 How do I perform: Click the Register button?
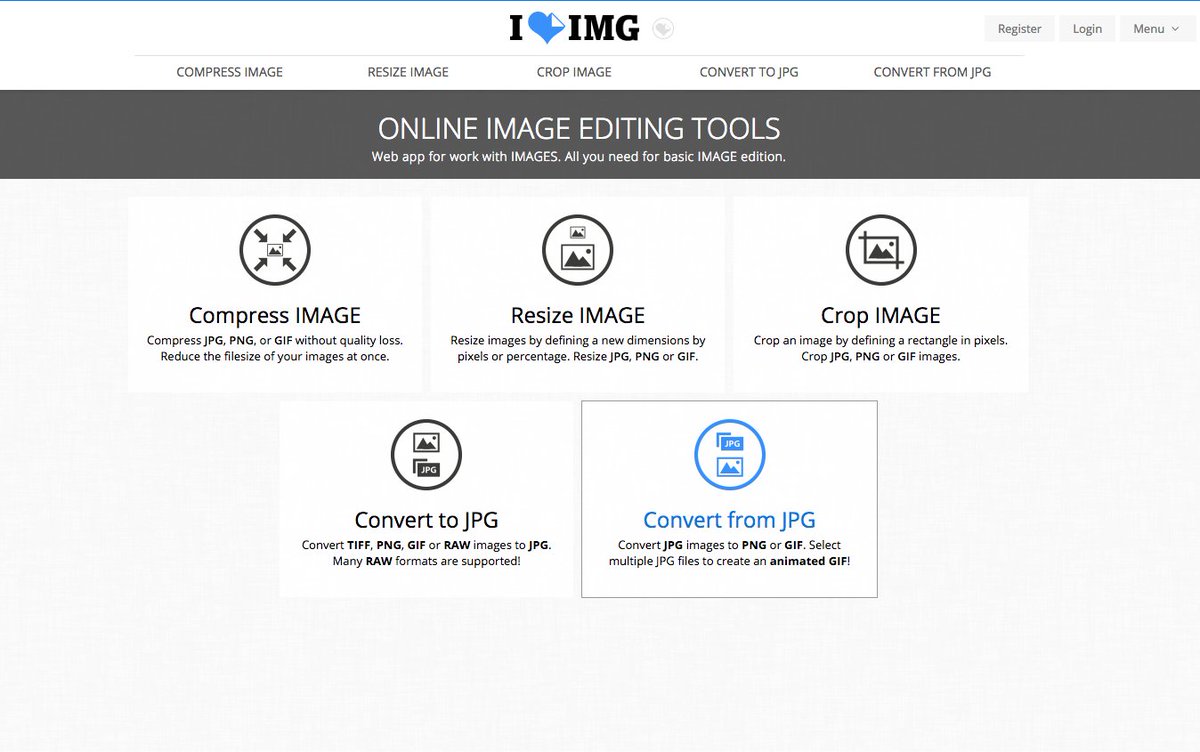[x=1019, y=29]
